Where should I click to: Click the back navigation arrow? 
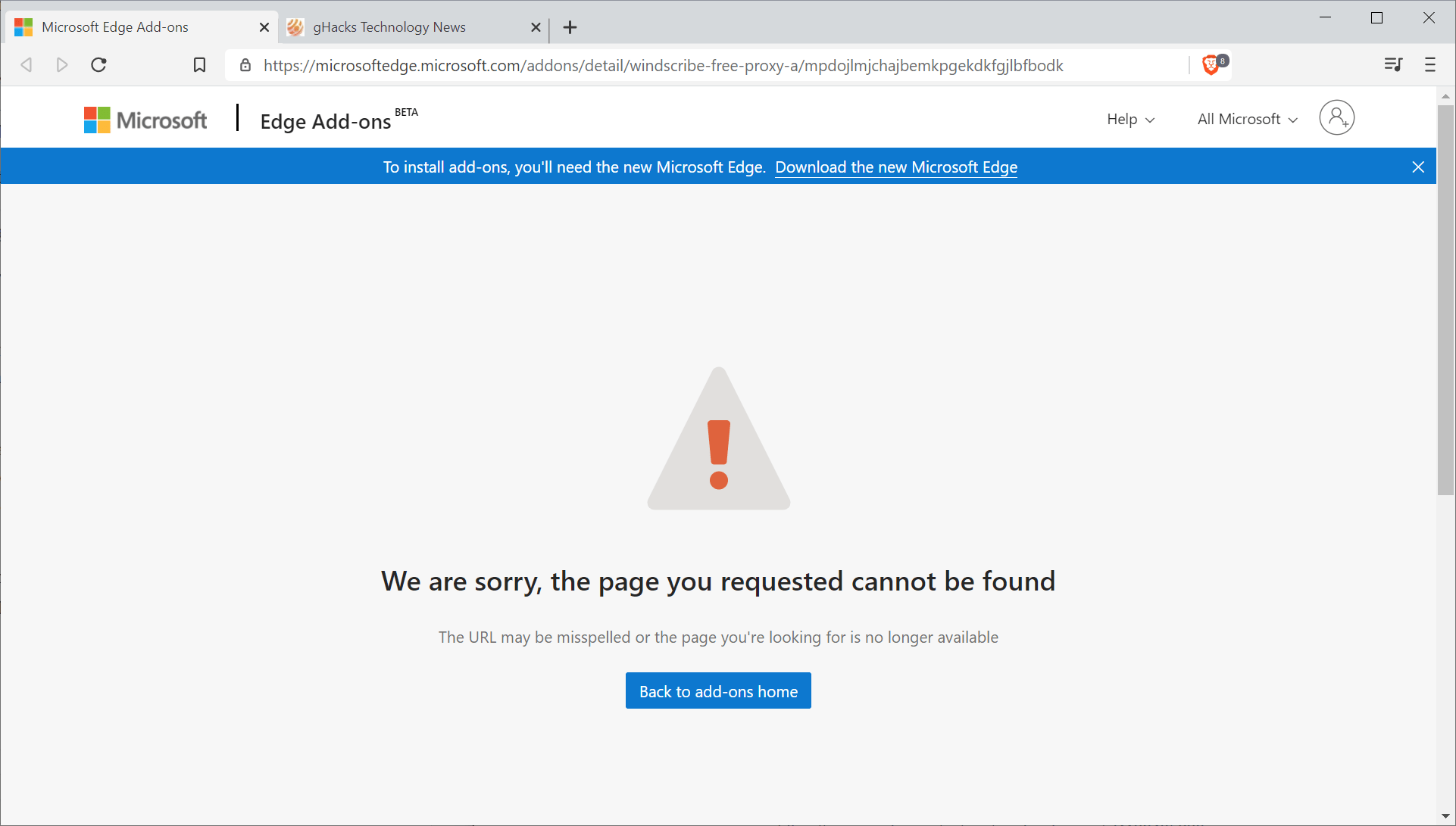27,65
